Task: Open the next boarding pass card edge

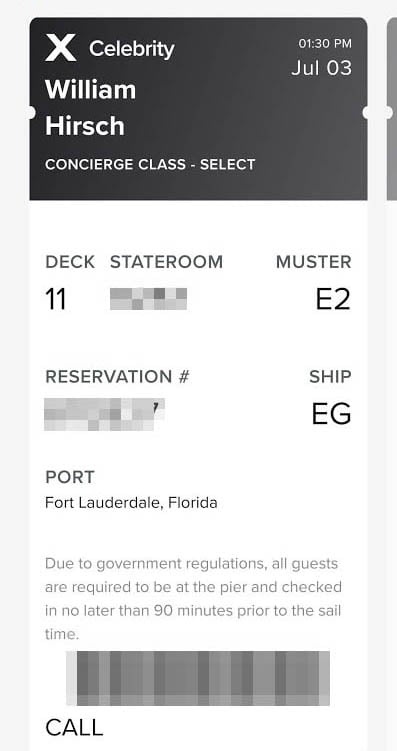Action: click(x=392, y=108)
